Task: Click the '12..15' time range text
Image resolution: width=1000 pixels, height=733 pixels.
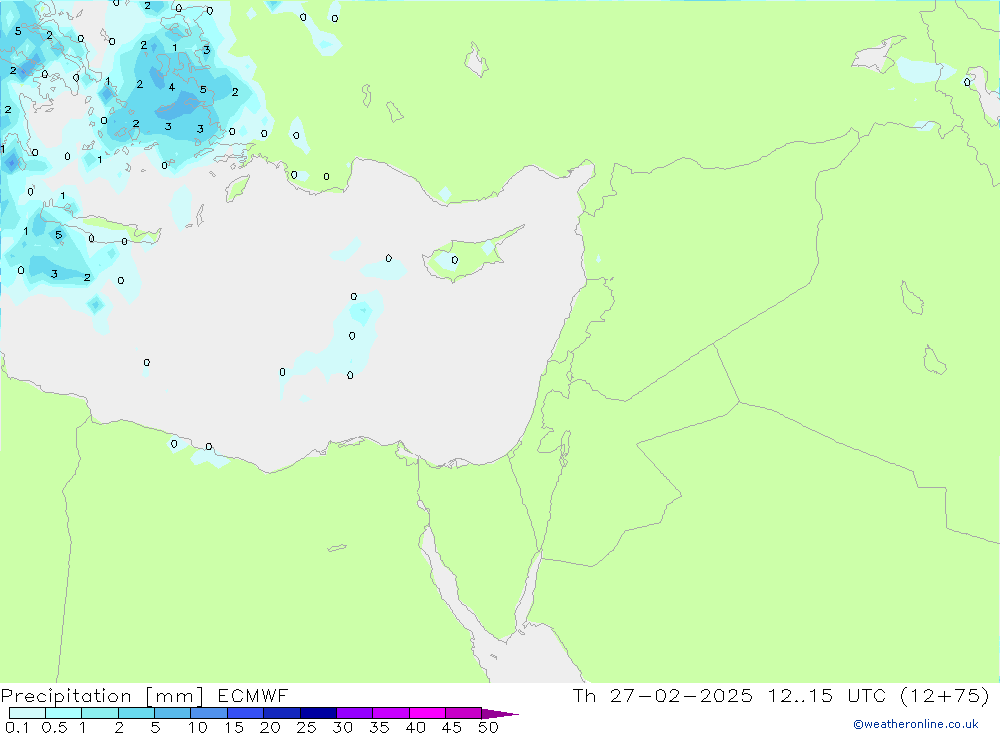Action: (x=800, y=695)
